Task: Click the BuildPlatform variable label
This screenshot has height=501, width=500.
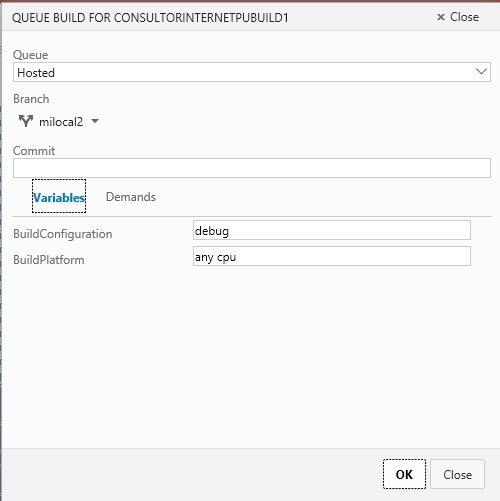Action: pyautogui.click(x=49, y=260)
